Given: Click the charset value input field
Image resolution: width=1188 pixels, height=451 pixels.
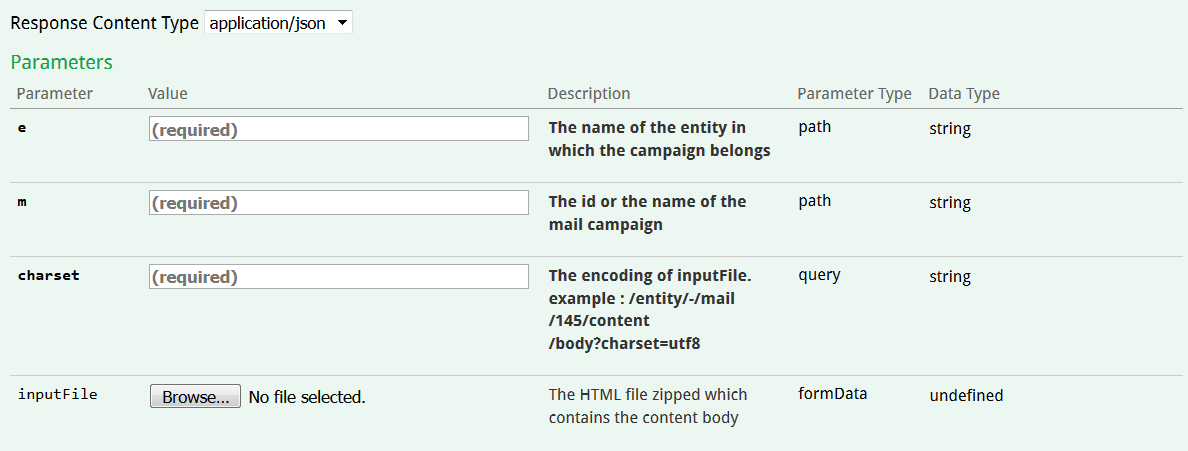Looking at the screenshot, I should click(x=338, y=277).
